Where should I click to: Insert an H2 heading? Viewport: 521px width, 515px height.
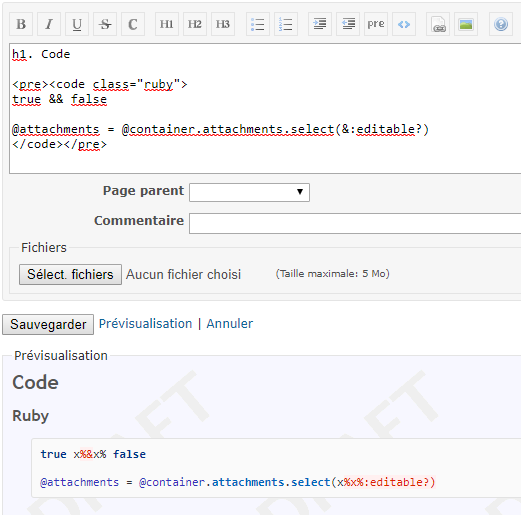click(195, 24)
